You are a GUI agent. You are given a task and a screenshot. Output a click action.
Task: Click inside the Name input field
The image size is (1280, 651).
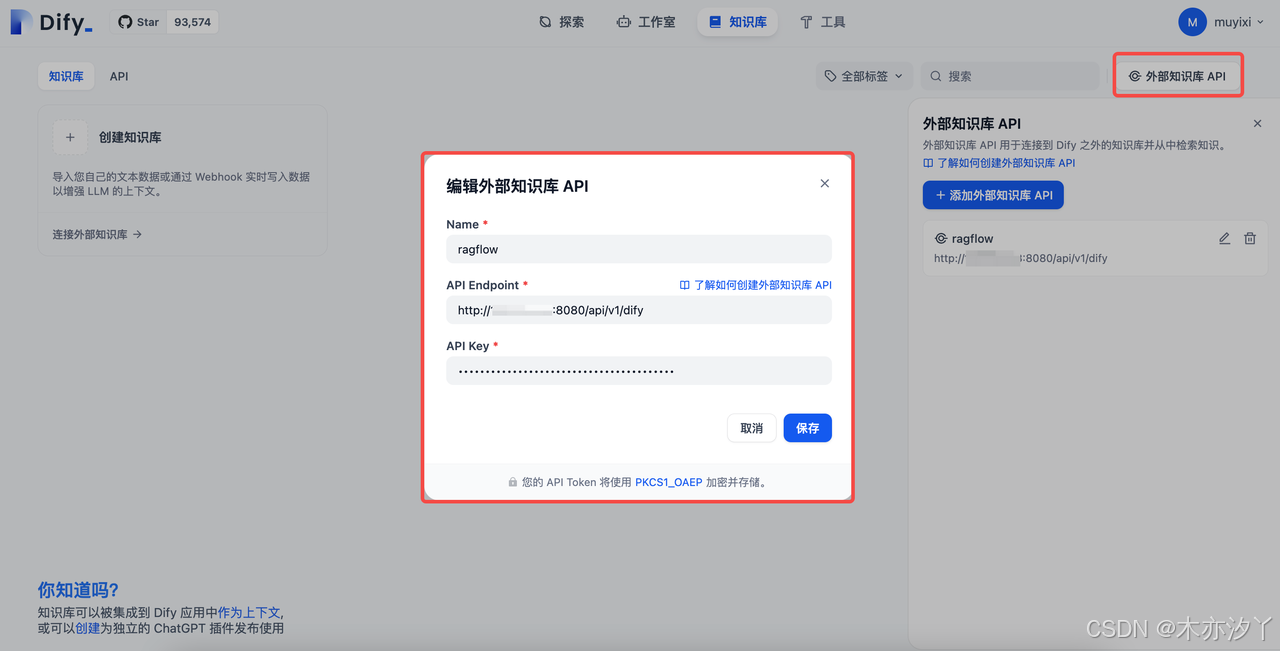639,248
